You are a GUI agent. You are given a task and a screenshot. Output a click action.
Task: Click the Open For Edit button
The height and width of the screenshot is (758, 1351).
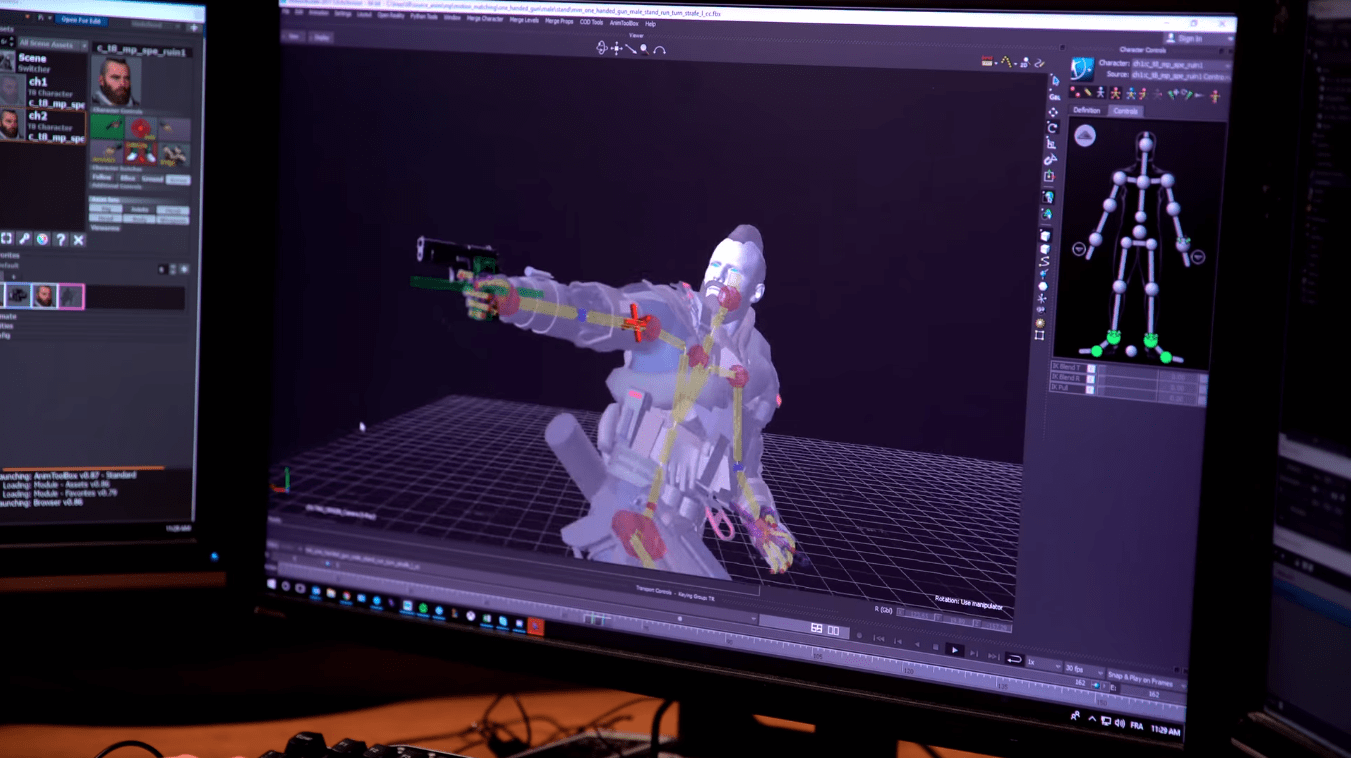tap(81, 20)
